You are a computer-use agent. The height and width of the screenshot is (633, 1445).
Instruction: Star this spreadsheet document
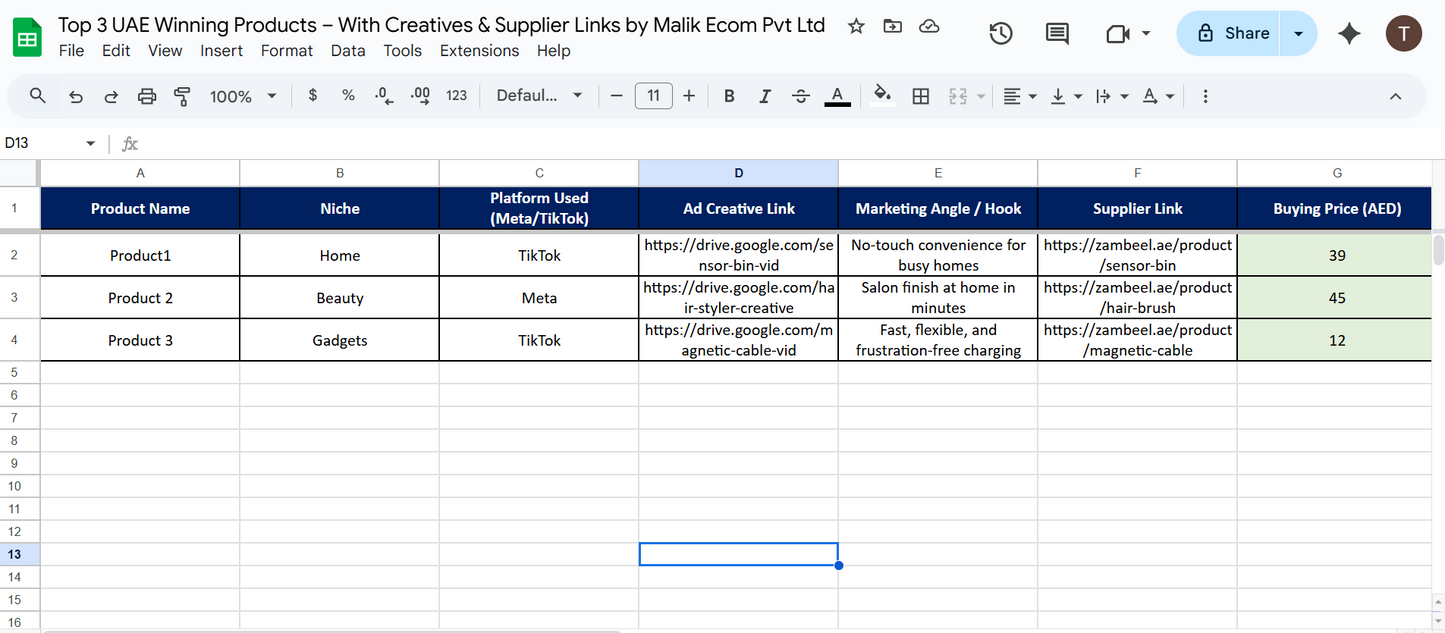tap(856, 27)
